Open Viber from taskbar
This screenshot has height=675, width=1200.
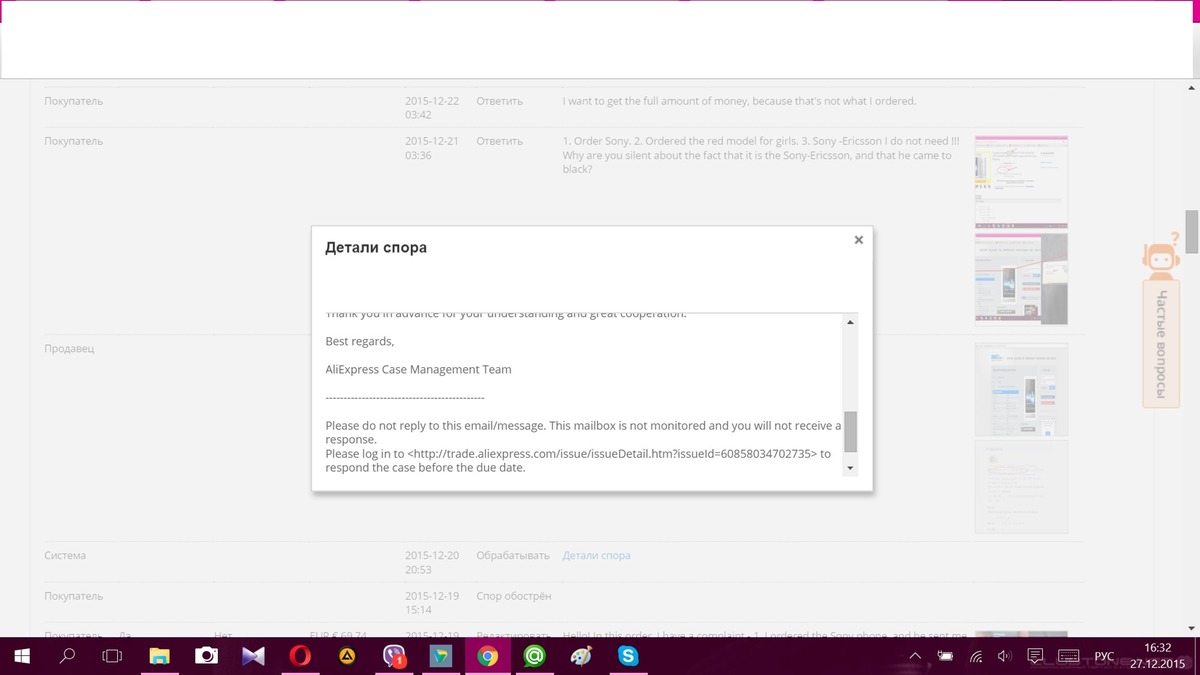[394, 656]
